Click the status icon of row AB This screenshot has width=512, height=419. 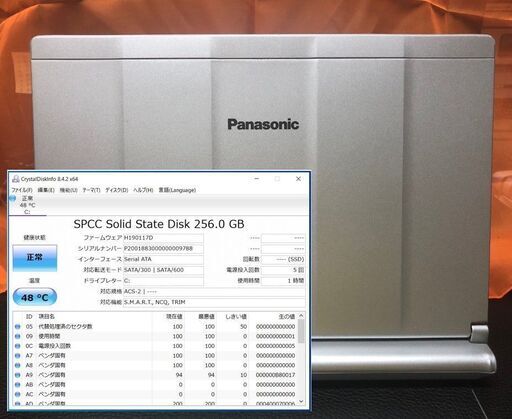(x=18, y=385)
